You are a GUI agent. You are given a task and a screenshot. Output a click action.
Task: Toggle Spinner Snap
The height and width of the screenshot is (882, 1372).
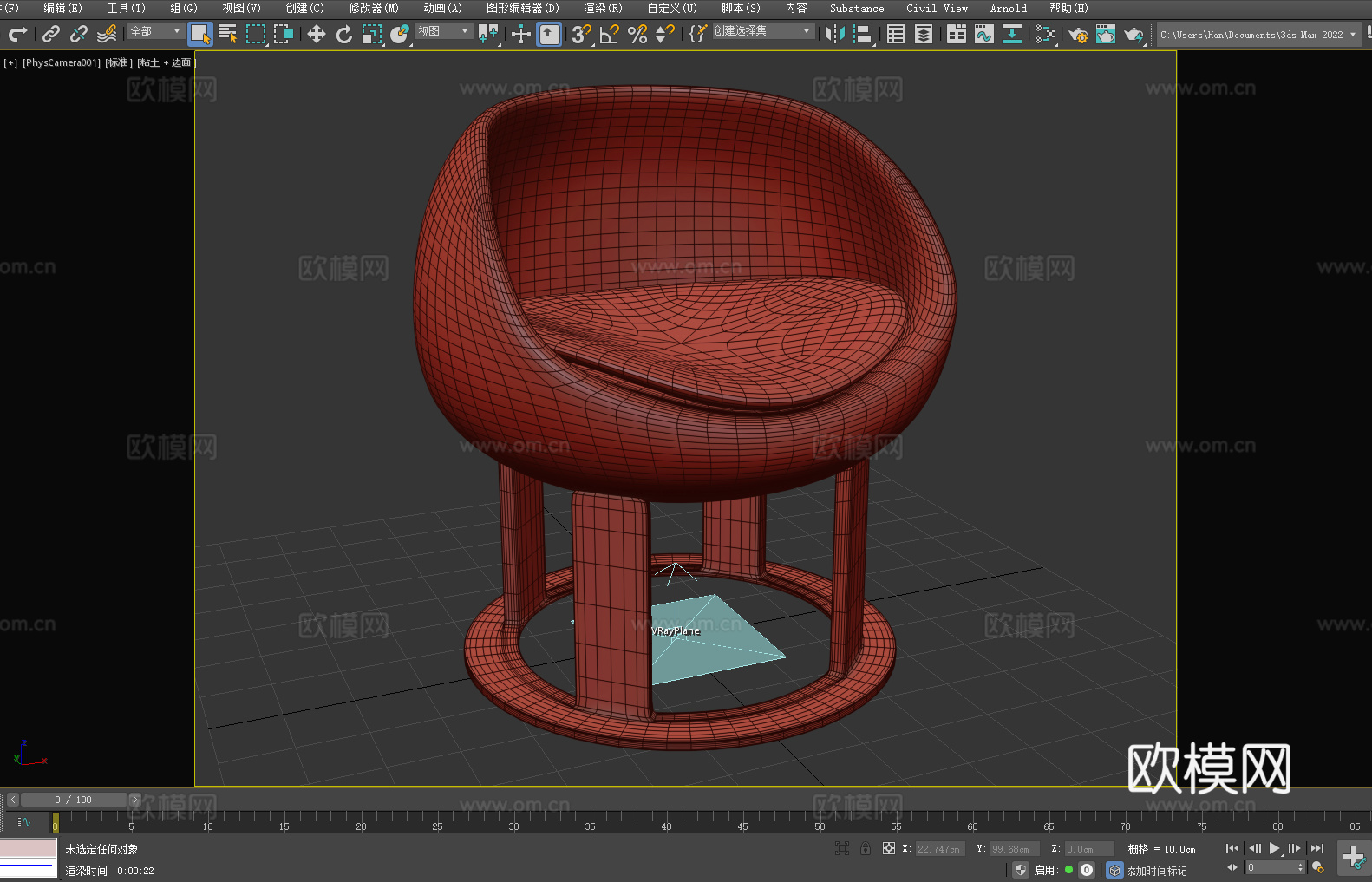click(x=665, y=34)
